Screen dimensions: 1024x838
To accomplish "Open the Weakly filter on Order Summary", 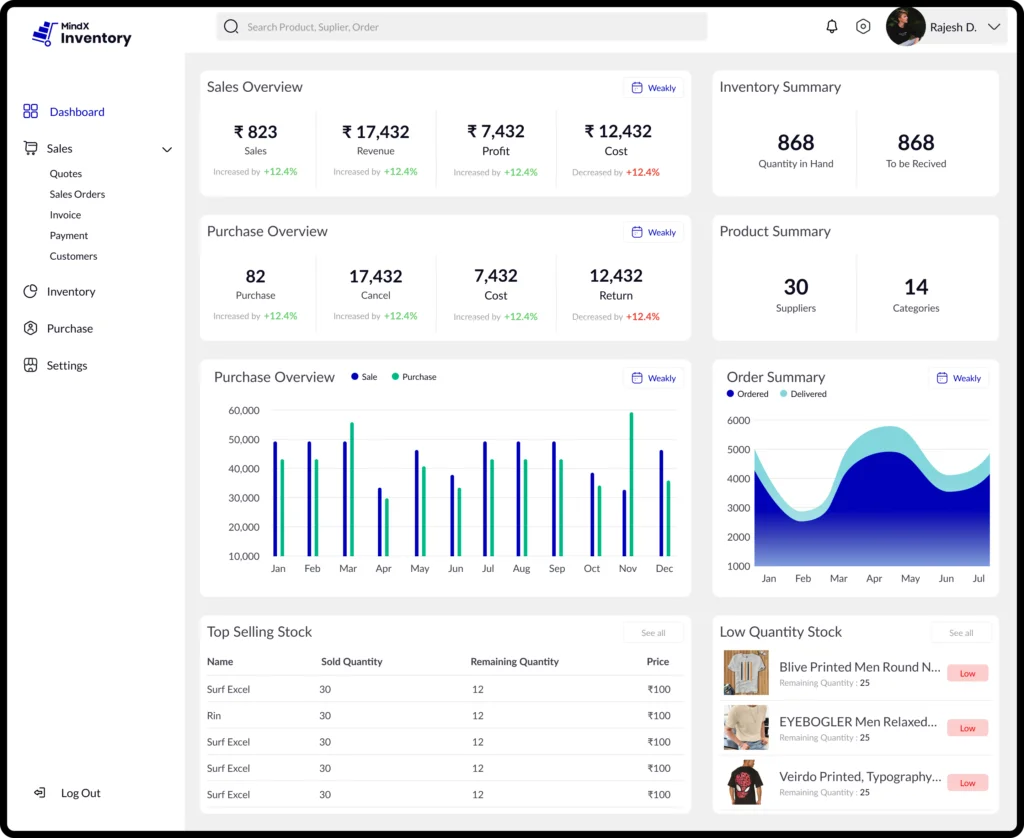I will (x=958, y=378).
